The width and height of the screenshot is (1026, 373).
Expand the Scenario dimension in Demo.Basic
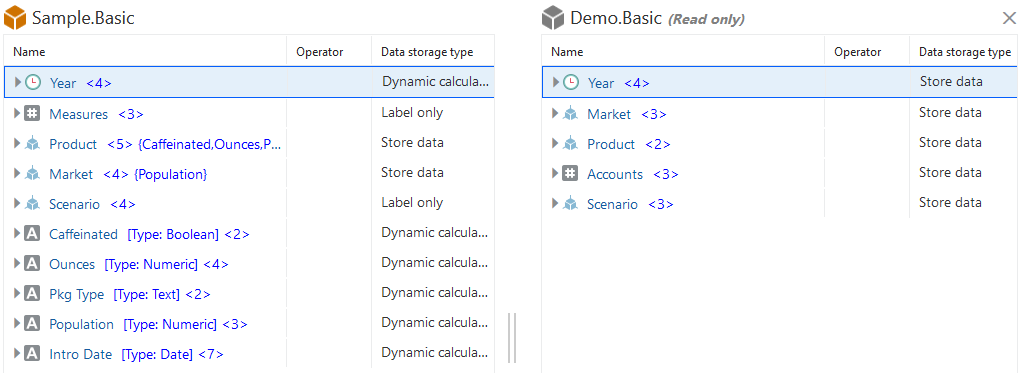pyautogui.click(x=556, y=204)
